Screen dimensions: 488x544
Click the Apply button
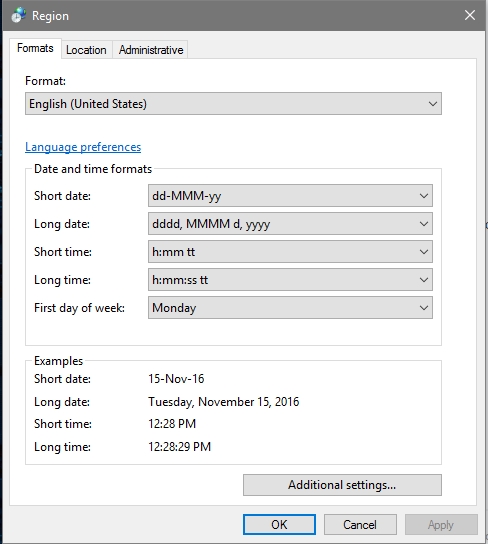(x=441, y=525)
